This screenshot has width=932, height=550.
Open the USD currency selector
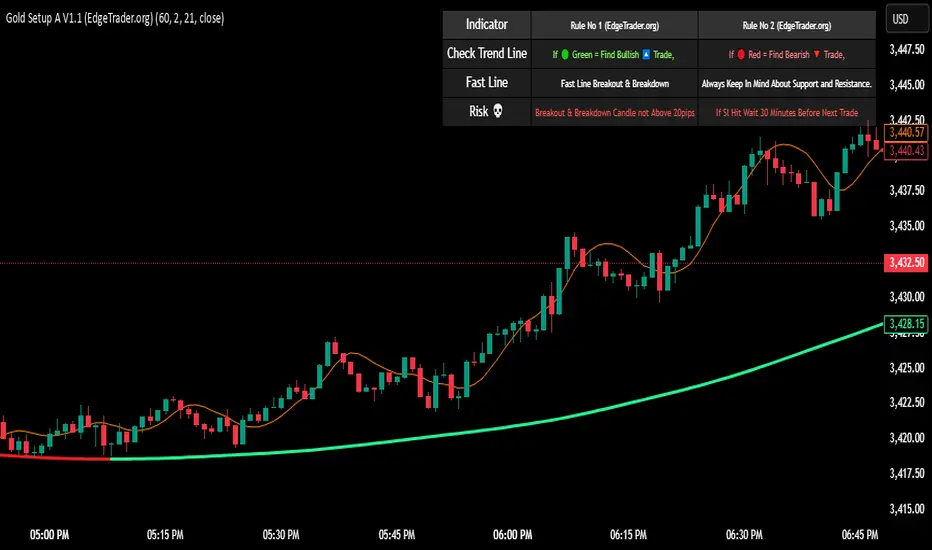[903, 20]
